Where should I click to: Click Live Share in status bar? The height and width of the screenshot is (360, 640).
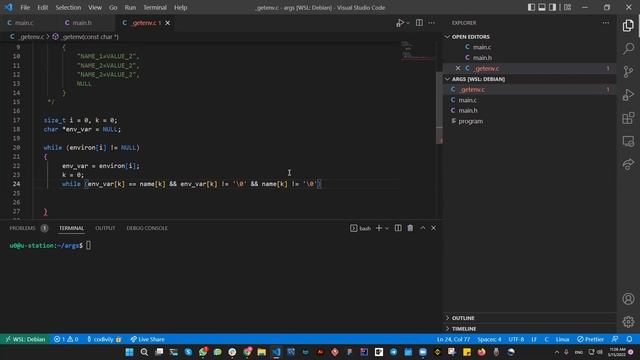(x=147, y=339)
